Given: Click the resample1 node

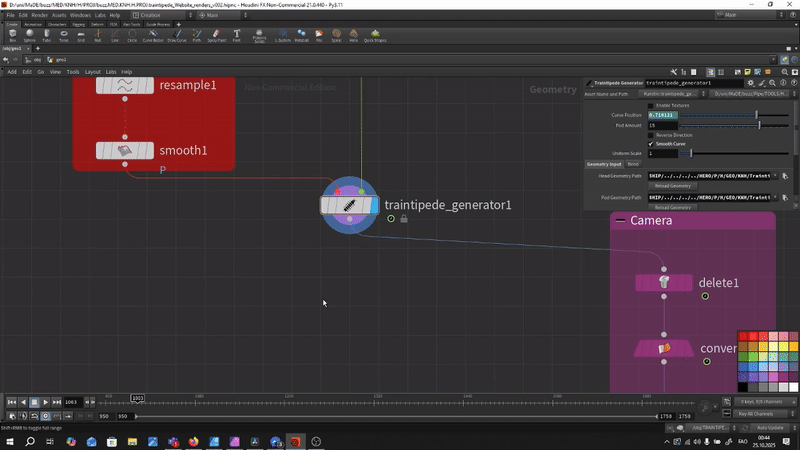Looking at the screenshot, I should (125, 85).
